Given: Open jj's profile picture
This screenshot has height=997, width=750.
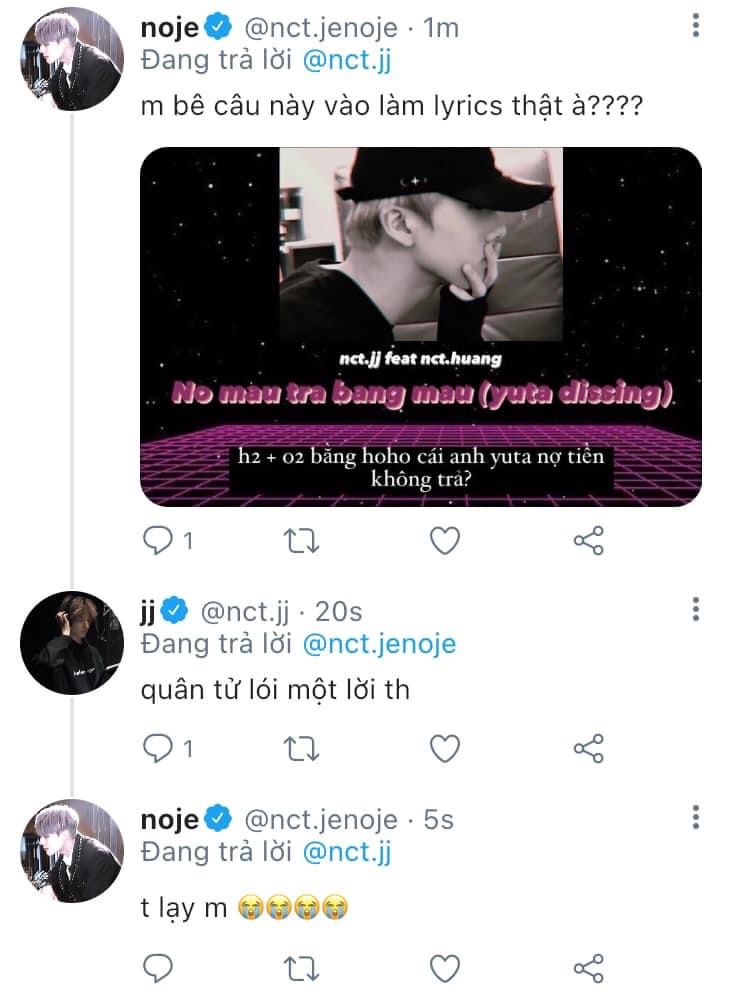Looking at the screenshot, I should (x=72, y=642).
